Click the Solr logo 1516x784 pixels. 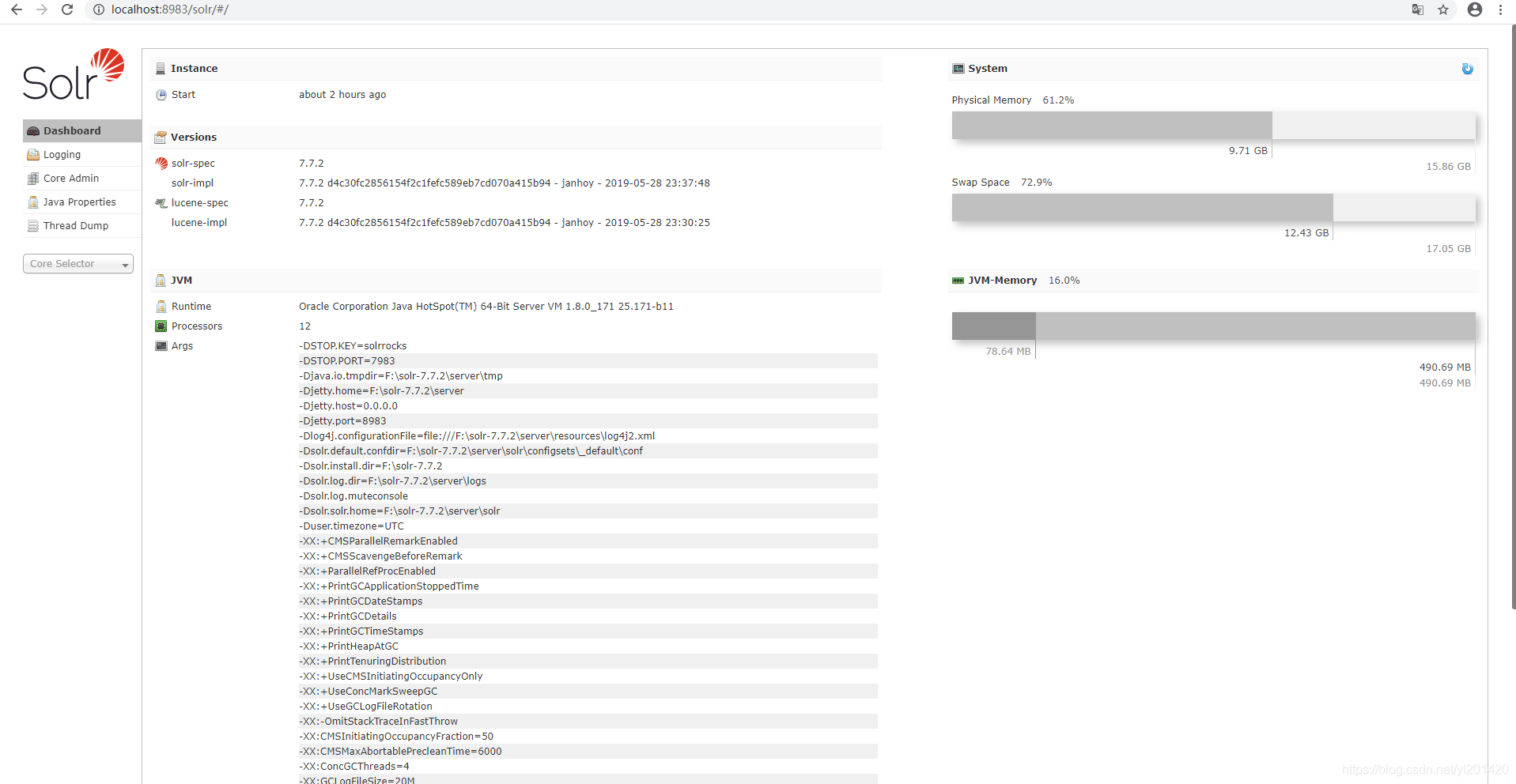(x=74, y=74)
